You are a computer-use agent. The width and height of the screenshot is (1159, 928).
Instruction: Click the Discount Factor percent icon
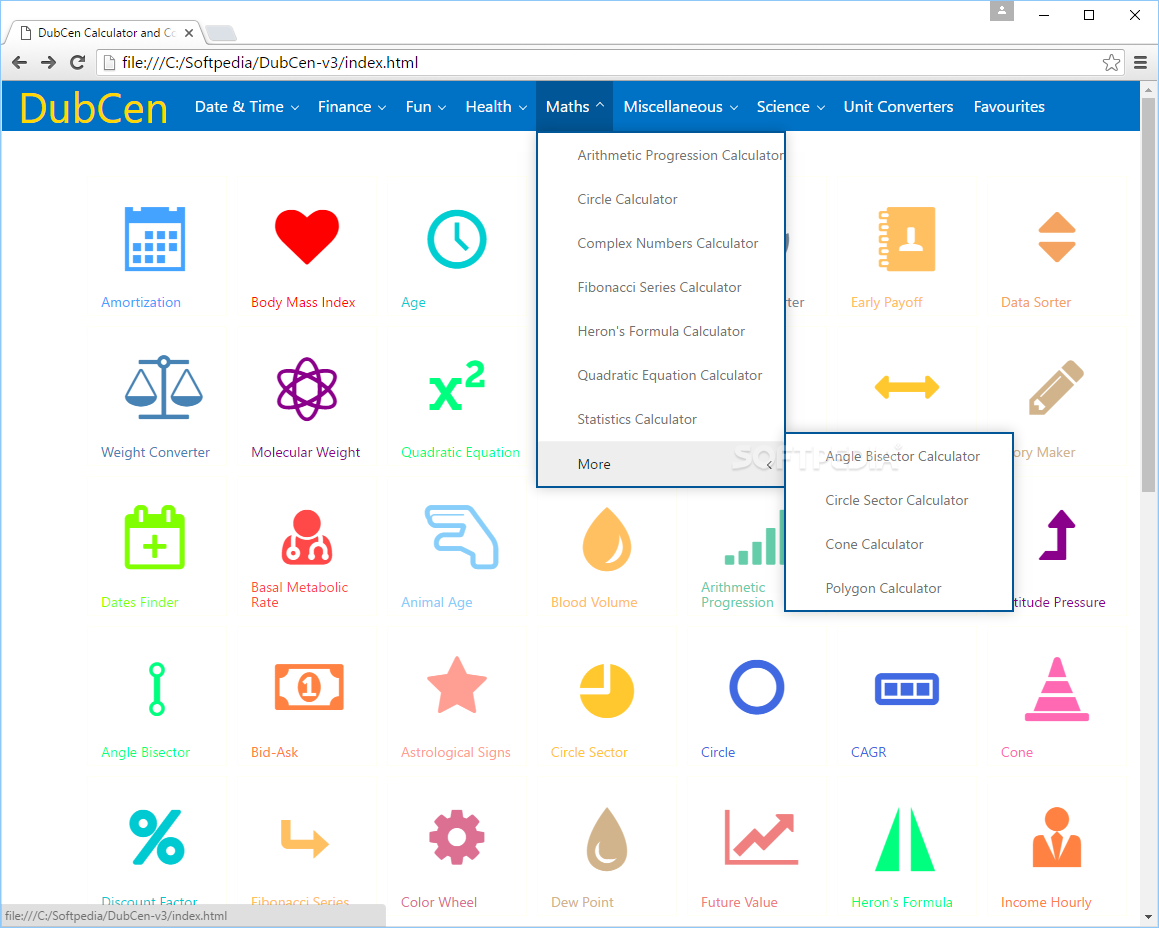click(157, 837)
